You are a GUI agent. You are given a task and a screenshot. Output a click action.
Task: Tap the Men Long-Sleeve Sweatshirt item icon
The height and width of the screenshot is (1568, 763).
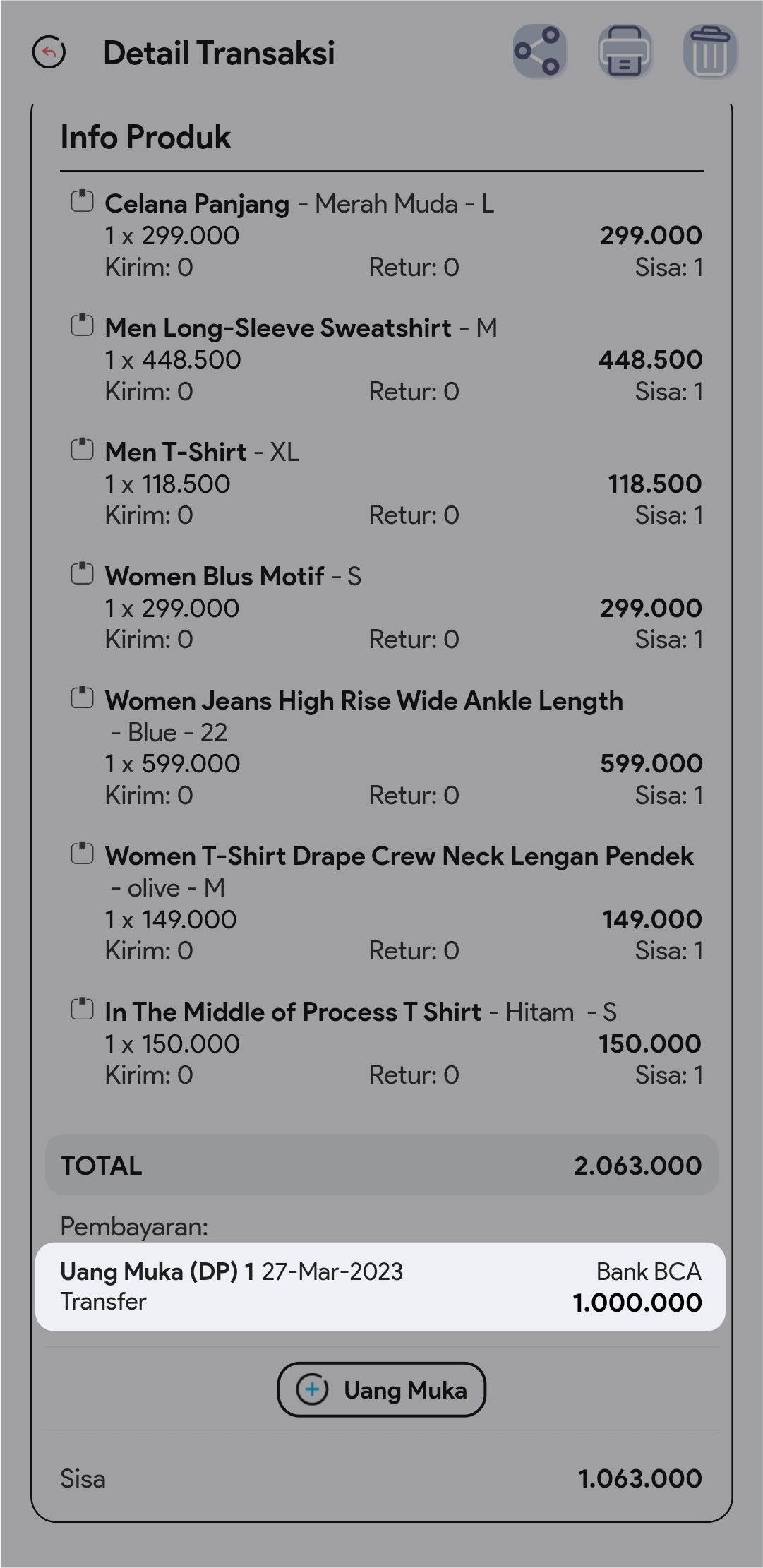coord(82,325)
